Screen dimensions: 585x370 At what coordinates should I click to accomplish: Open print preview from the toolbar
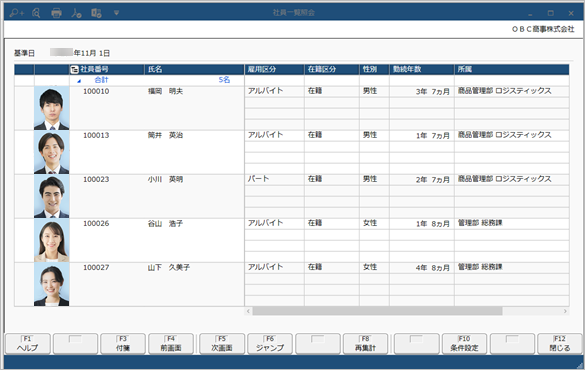(x=36, y=13)
